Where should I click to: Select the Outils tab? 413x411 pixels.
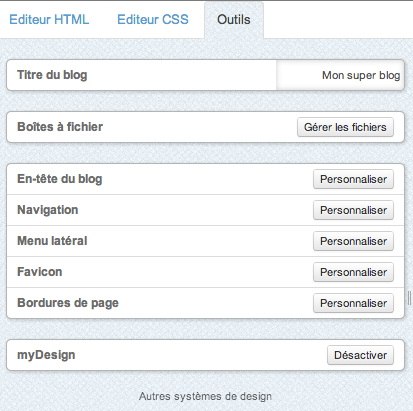[234, 20]
